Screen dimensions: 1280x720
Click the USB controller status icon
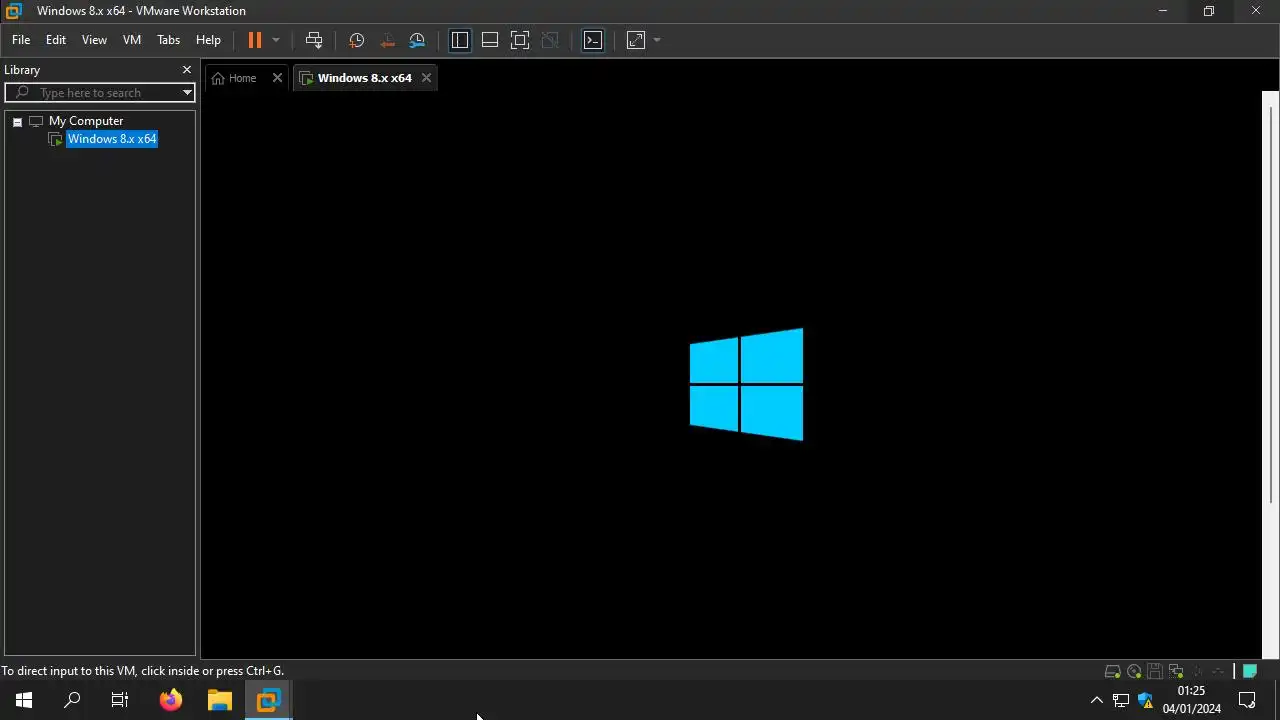pyautogui.click(x=1197, y=671)
